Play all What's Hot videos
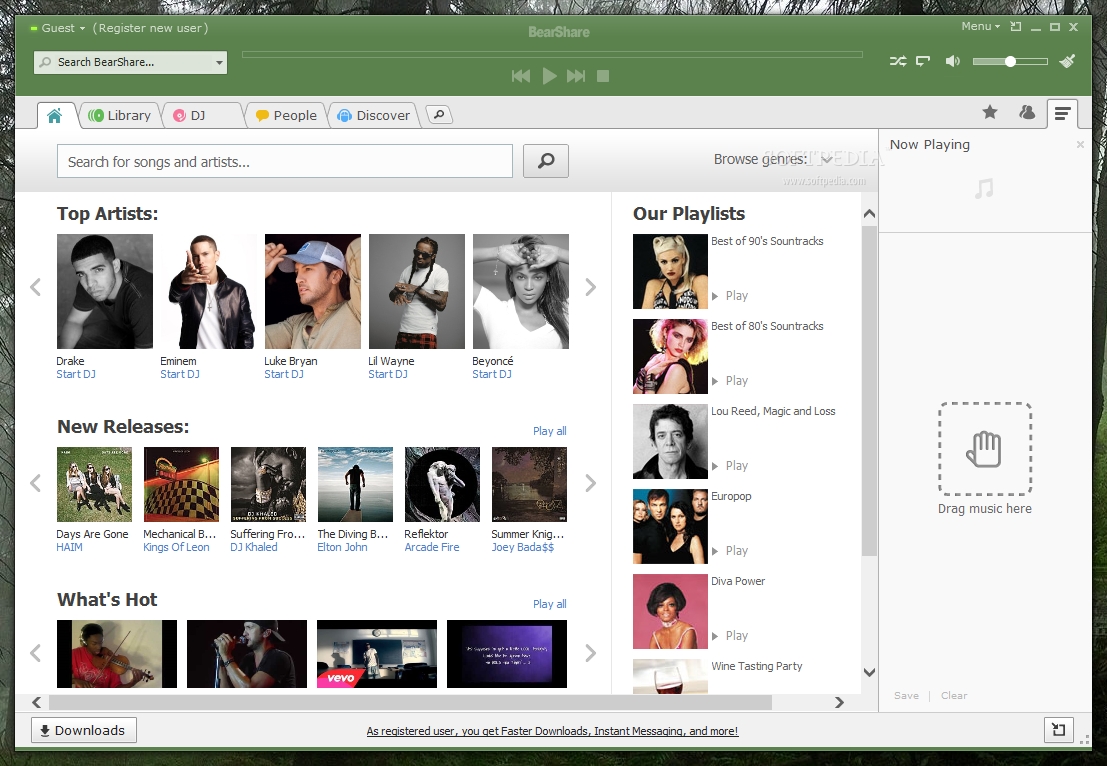Image resolution: width=1107 pixels, height=766 pixels. click(x=549, y=604)
